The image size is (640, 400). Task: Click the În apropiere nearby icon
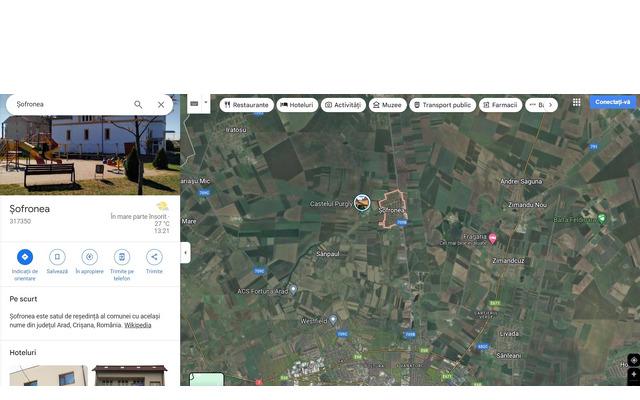pyautogui.click(x=89, y=257)
